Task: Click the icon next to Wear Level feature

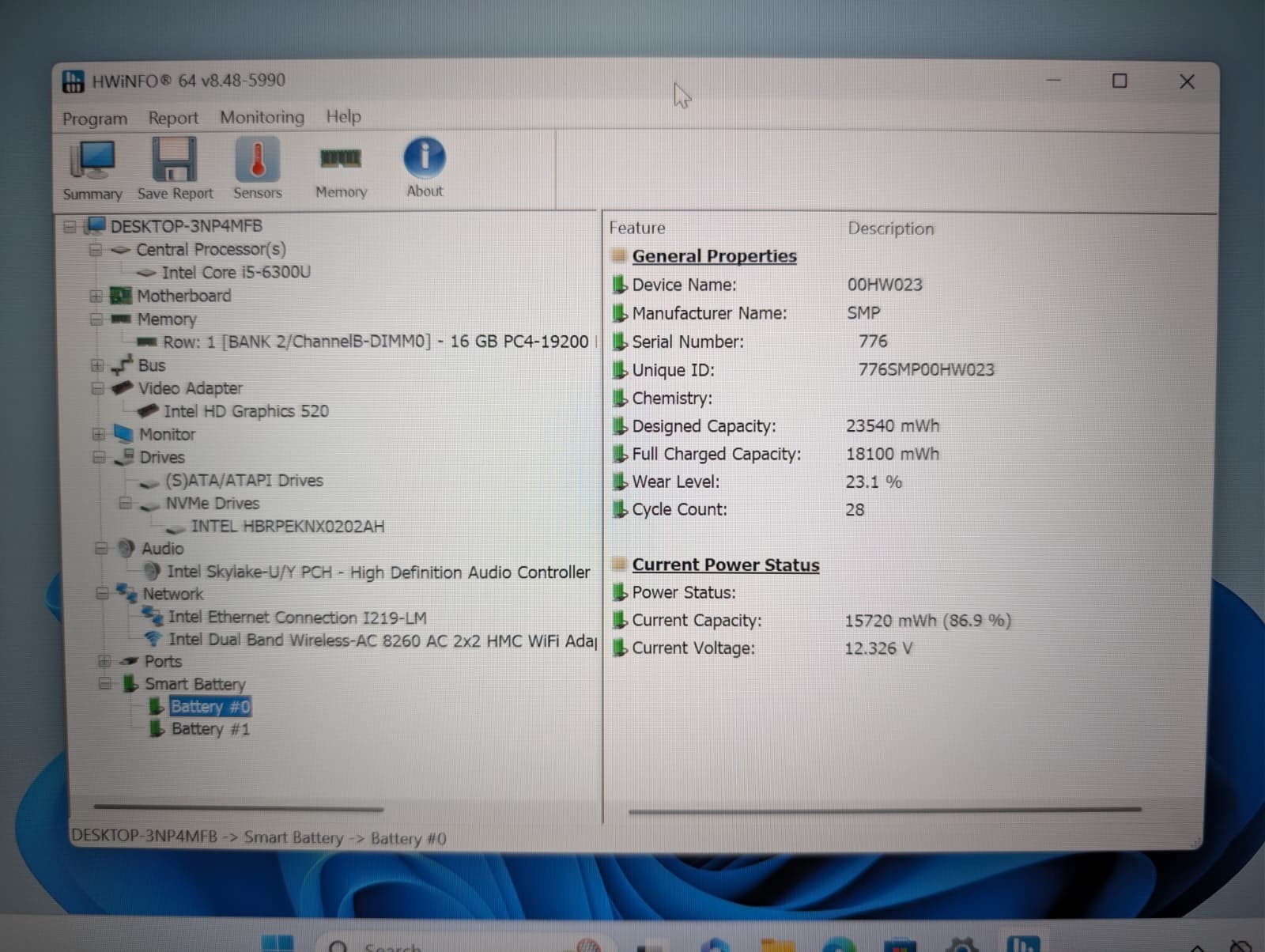Action: [x=620, y=482]
